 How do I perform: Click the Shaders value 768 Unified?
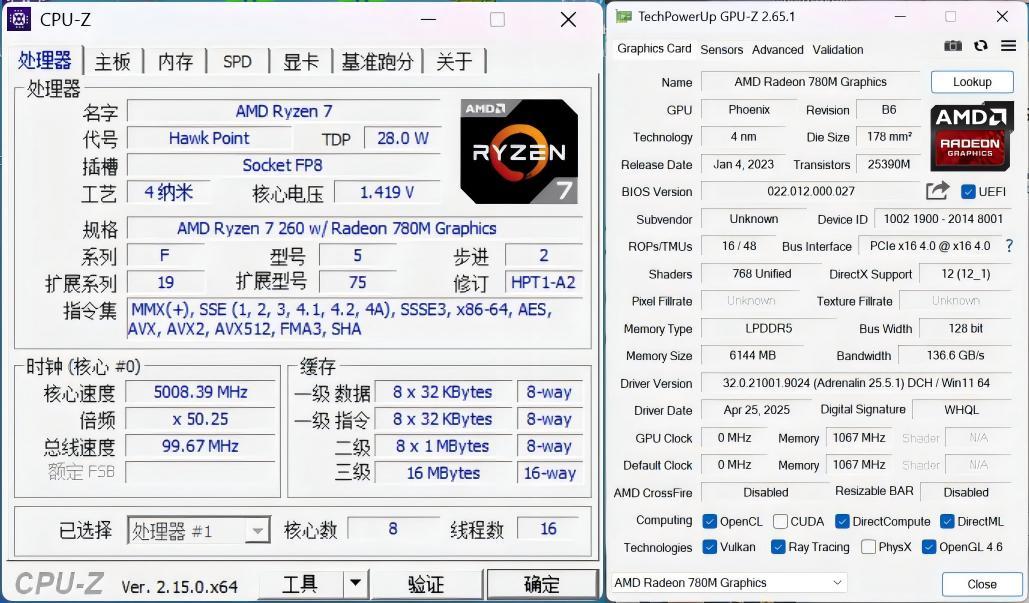(761, 274)
